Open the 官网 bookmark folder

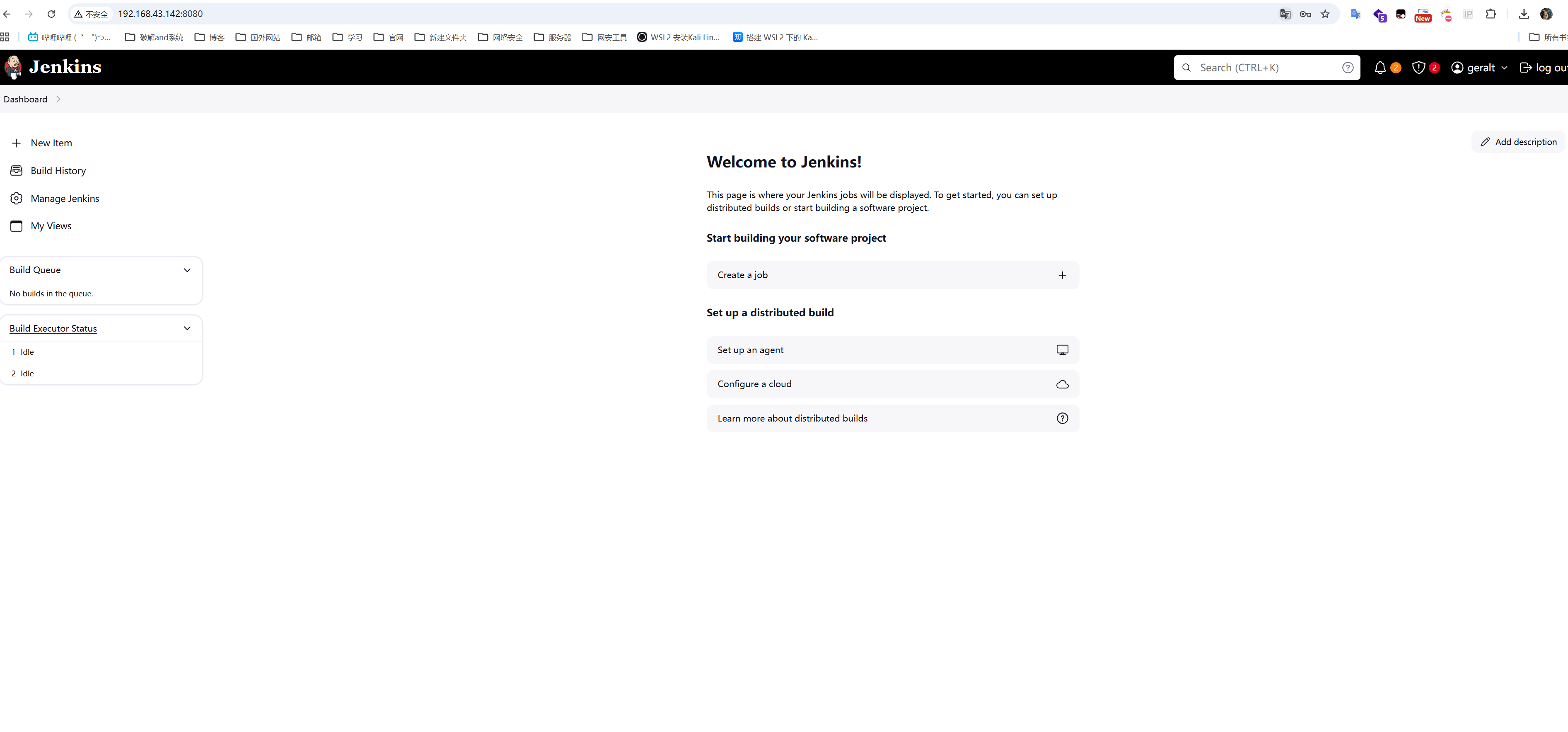(x=388, y=37)
